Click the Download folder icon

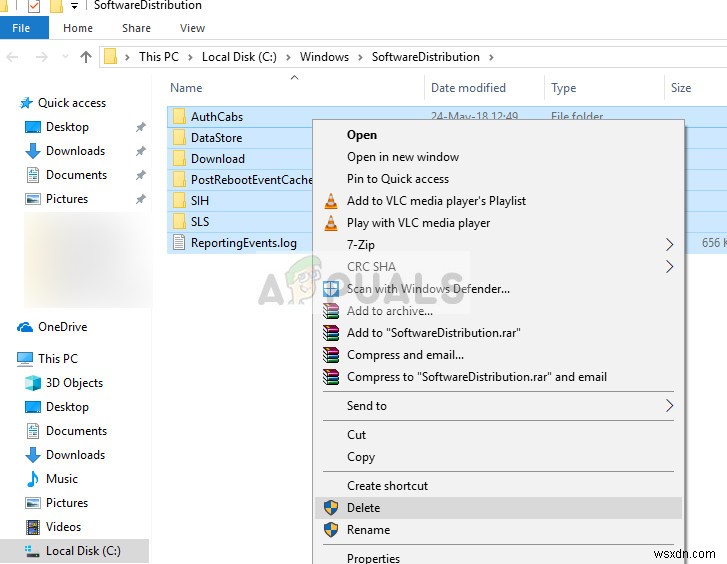click(179, 159)
